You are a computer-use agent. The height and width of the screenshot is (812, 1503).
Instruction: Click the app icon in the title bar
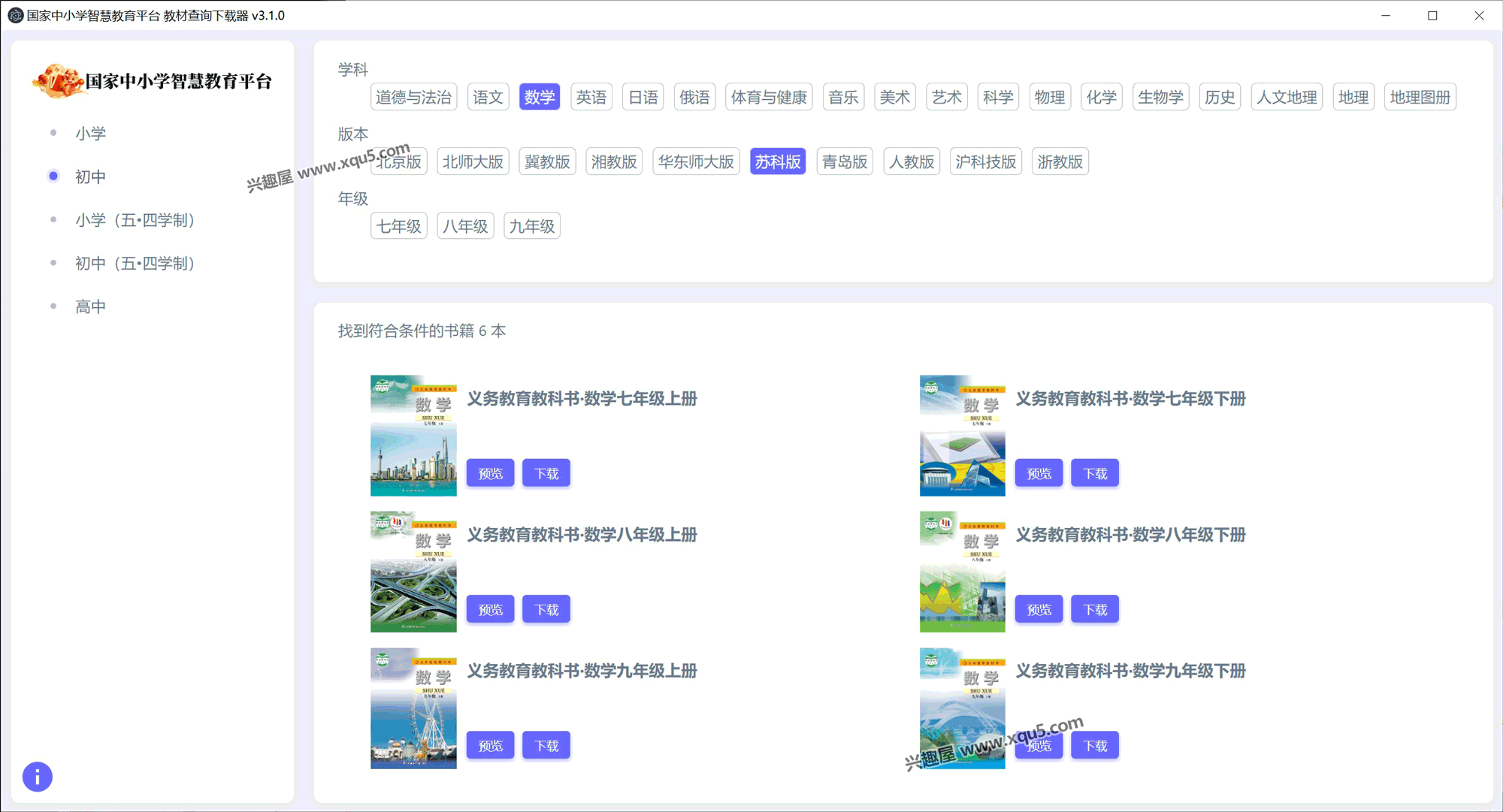pyautogui.click(x=15, y=15)
